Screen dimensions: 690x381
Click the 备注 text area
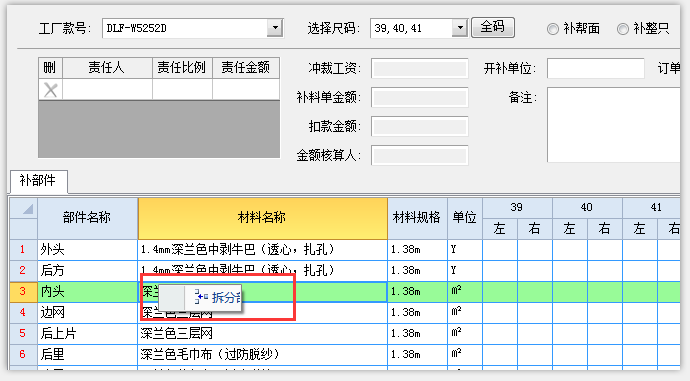tap(613, 125)
